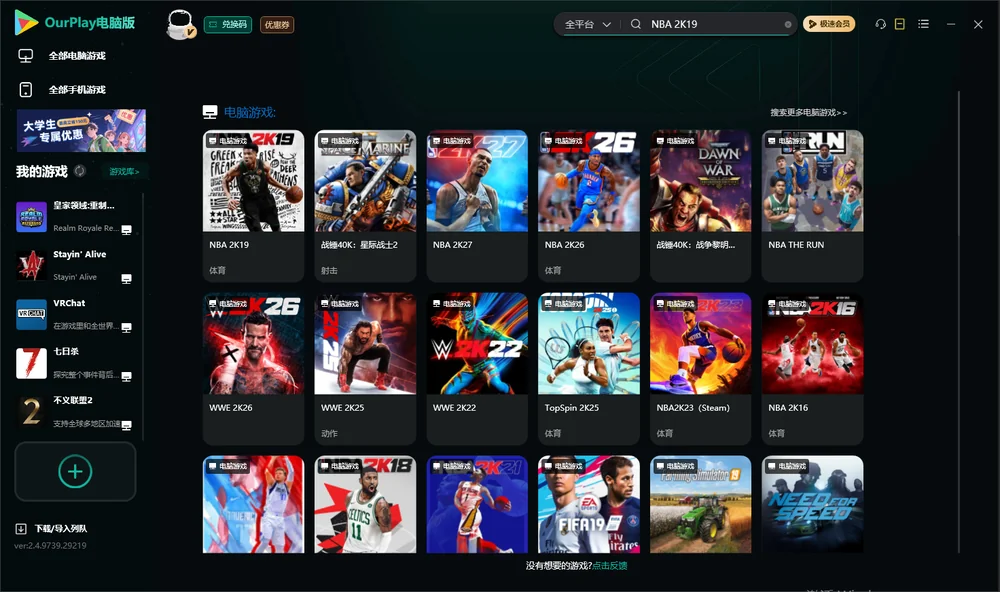Select VRChat in my games list
Viewport: 1000px width, 592px height.
75,314
